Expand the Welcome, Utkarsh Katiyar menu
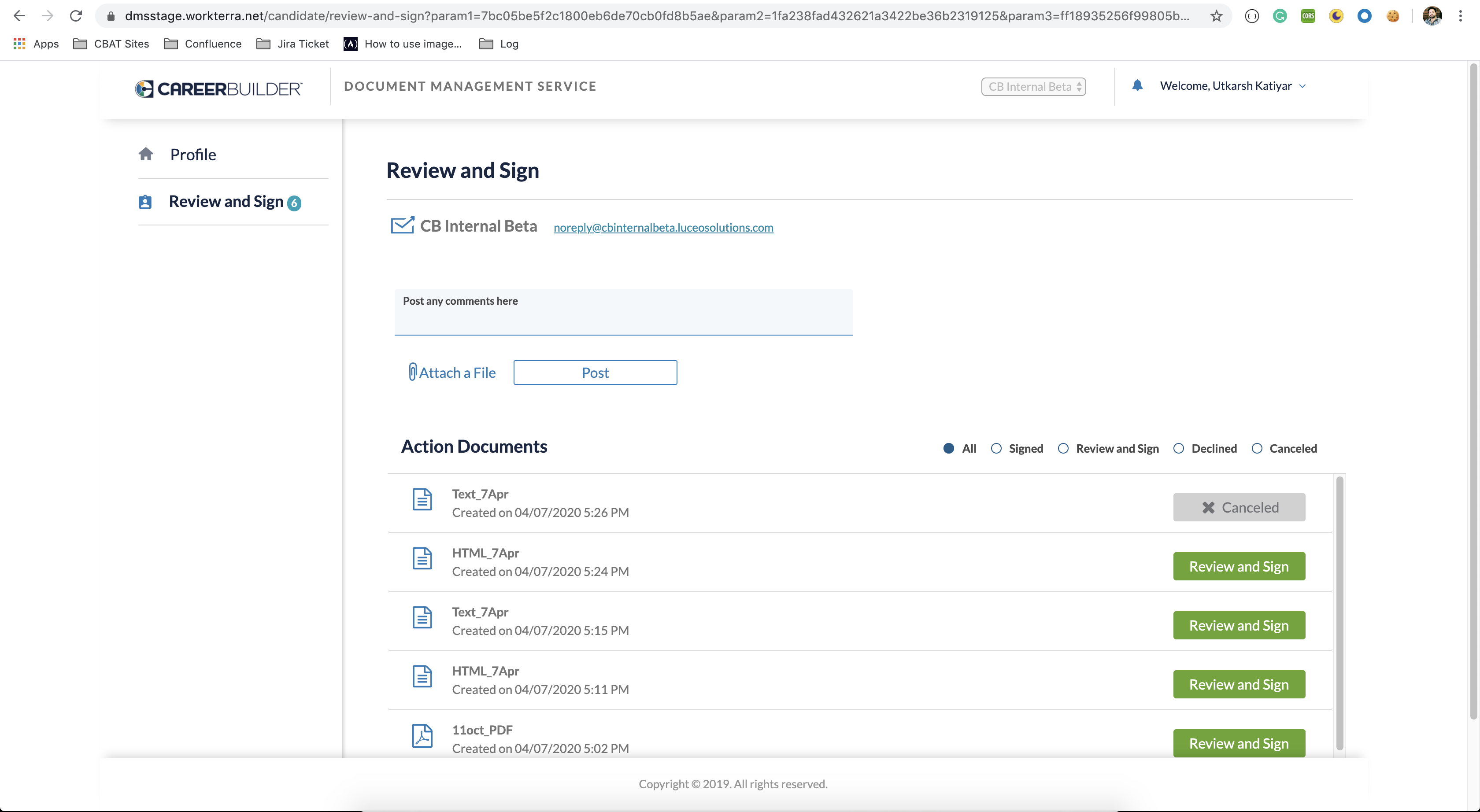The width and height of the screenshot is (1480, 812). point(1233,86)
